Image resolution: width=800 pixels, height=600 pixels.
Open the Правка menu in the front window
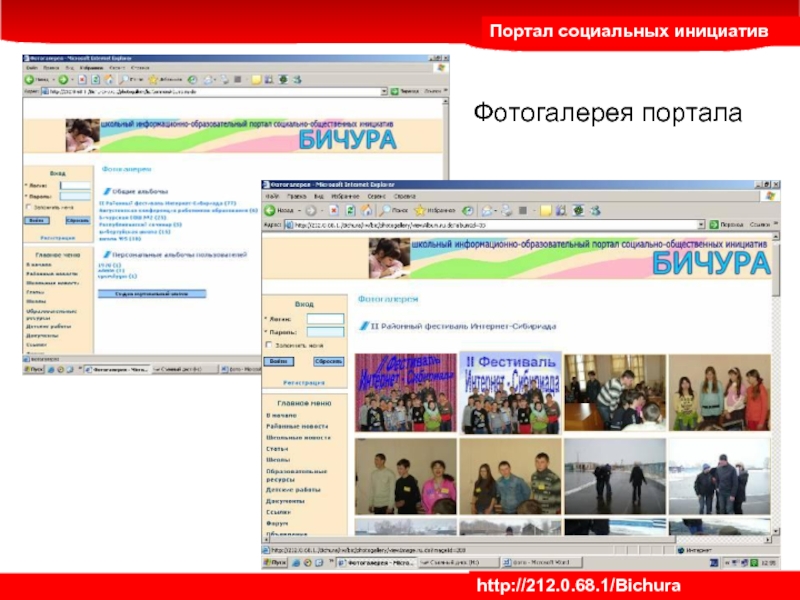(296, 196)
